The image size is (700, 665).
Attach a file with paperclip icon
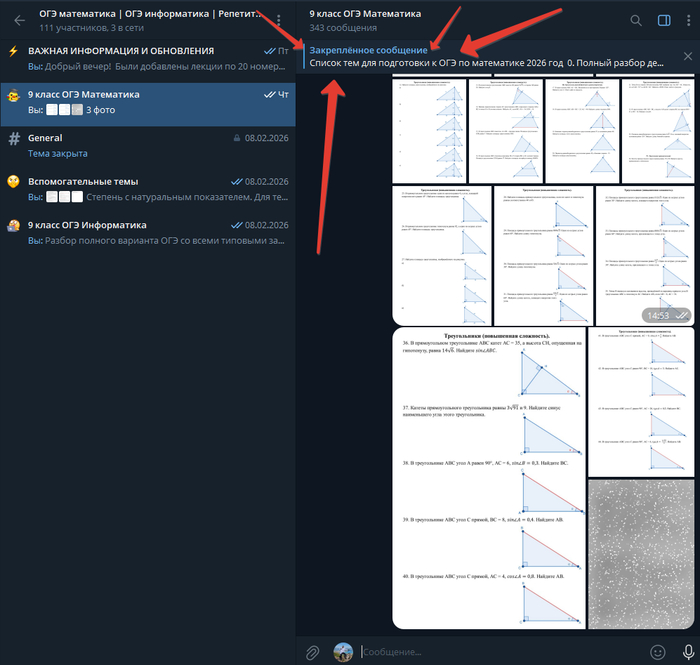coord(312,652)
